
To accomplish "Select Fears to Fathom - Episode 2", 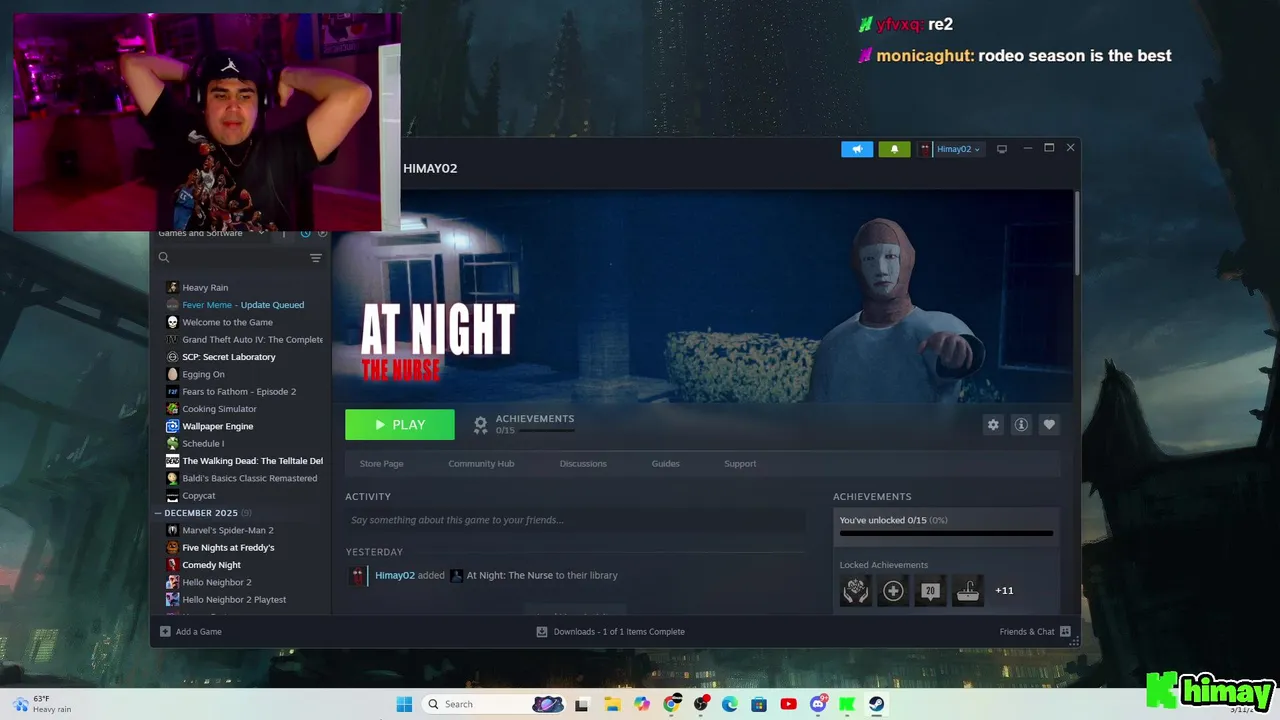I will click(241, 392).
